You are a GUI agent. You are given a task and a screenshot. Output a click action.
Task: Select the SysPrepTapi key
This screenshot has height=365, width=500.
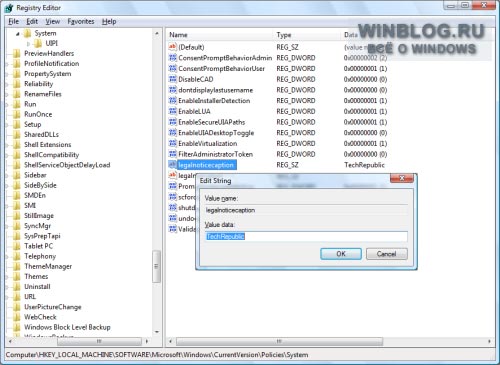tap(42, 236)
